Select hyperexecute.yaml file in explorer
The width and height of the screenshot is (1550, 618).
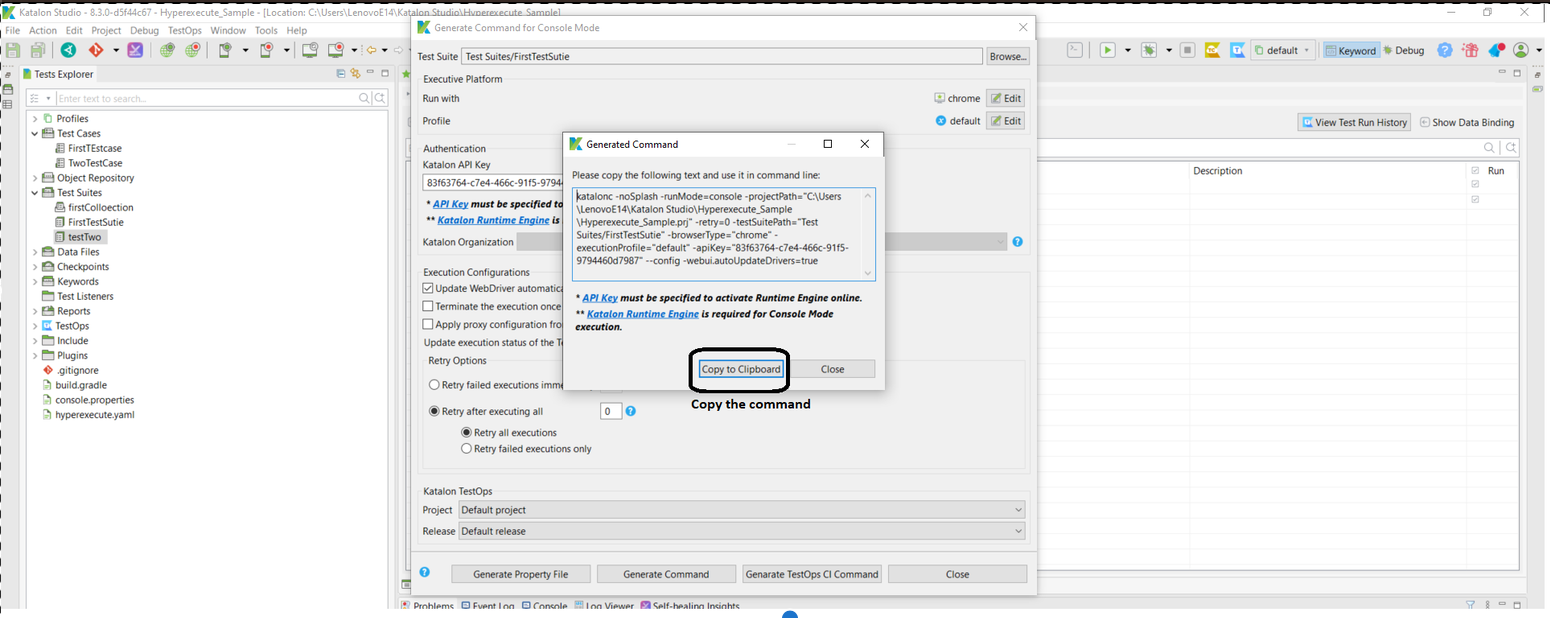coord(94,414)
